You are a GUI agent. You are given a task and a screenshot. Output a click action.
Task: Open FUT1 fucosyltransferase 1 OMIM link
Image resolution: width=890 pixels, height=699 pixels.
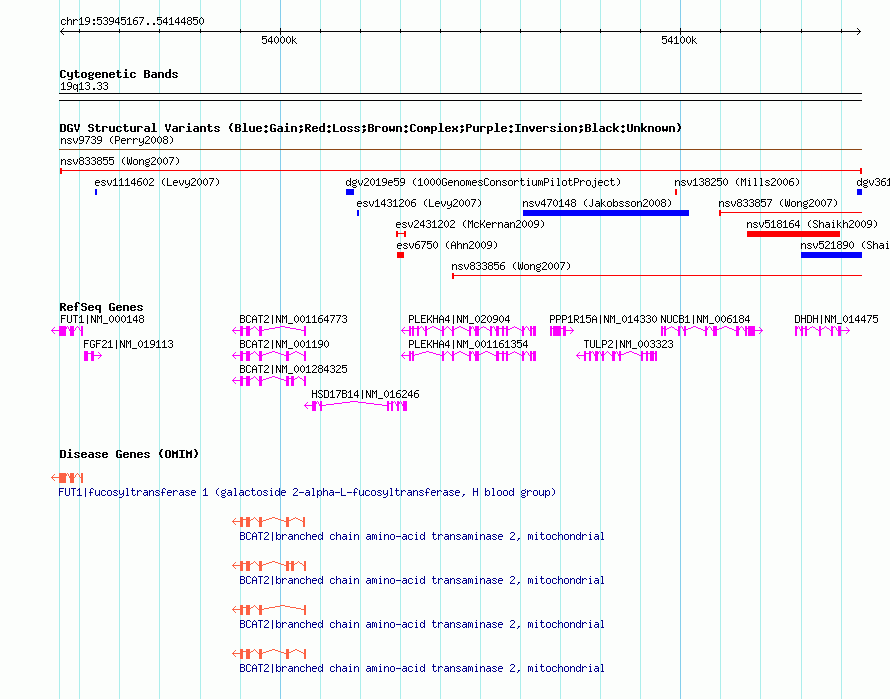pos(307,492)
